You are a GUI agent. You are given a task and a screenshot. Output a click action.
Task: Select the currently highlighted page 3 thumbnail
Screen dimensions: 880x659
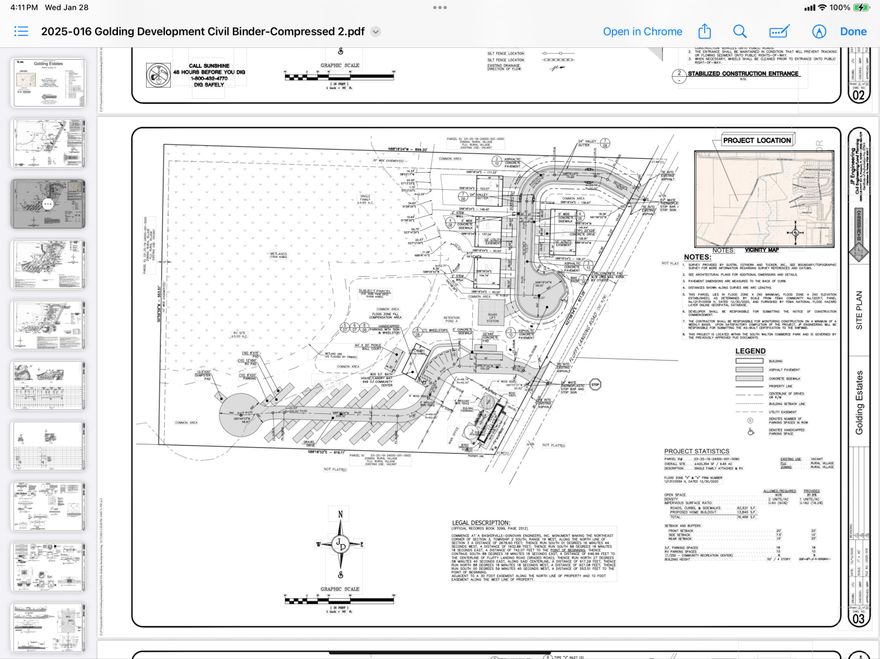tap(47, 203)
